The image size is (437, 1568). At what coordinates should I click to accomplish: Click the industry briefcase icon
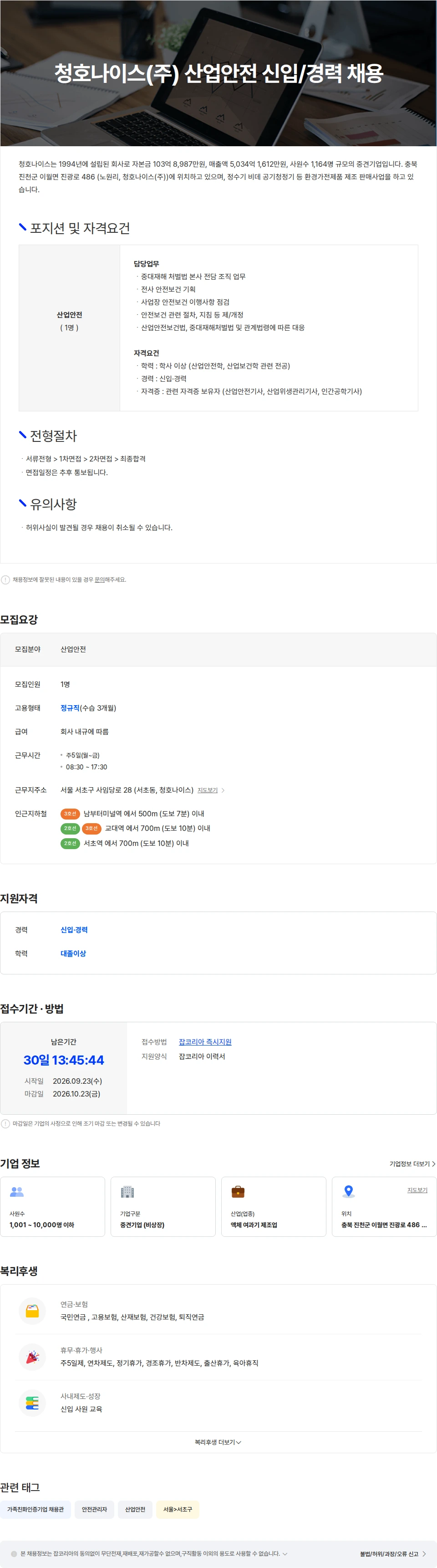[238, 1191]
